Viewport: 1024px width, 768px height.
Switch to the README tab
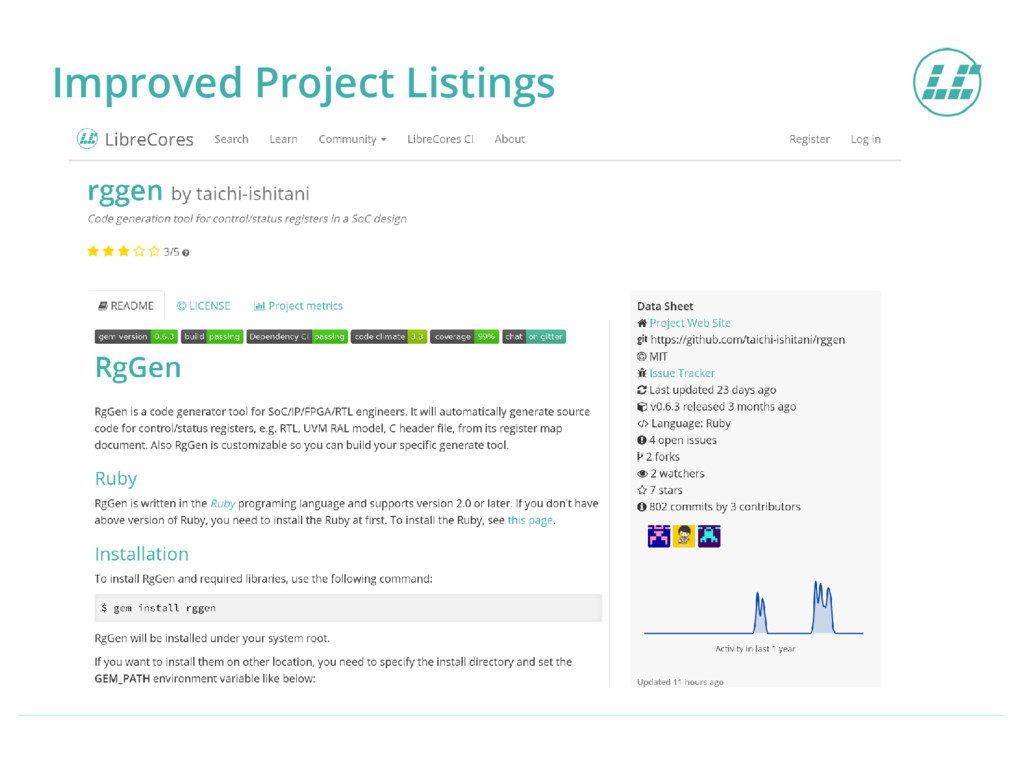[126, 306]
